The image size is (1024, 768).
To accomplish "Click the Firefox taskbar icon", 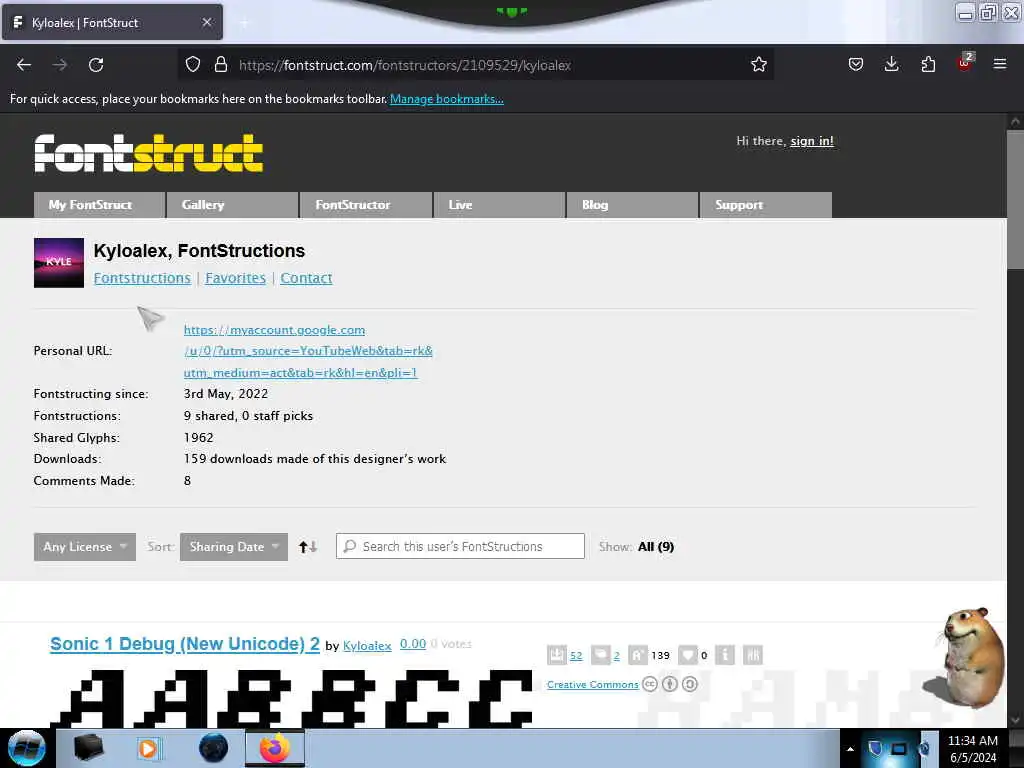I will [275, 748].
